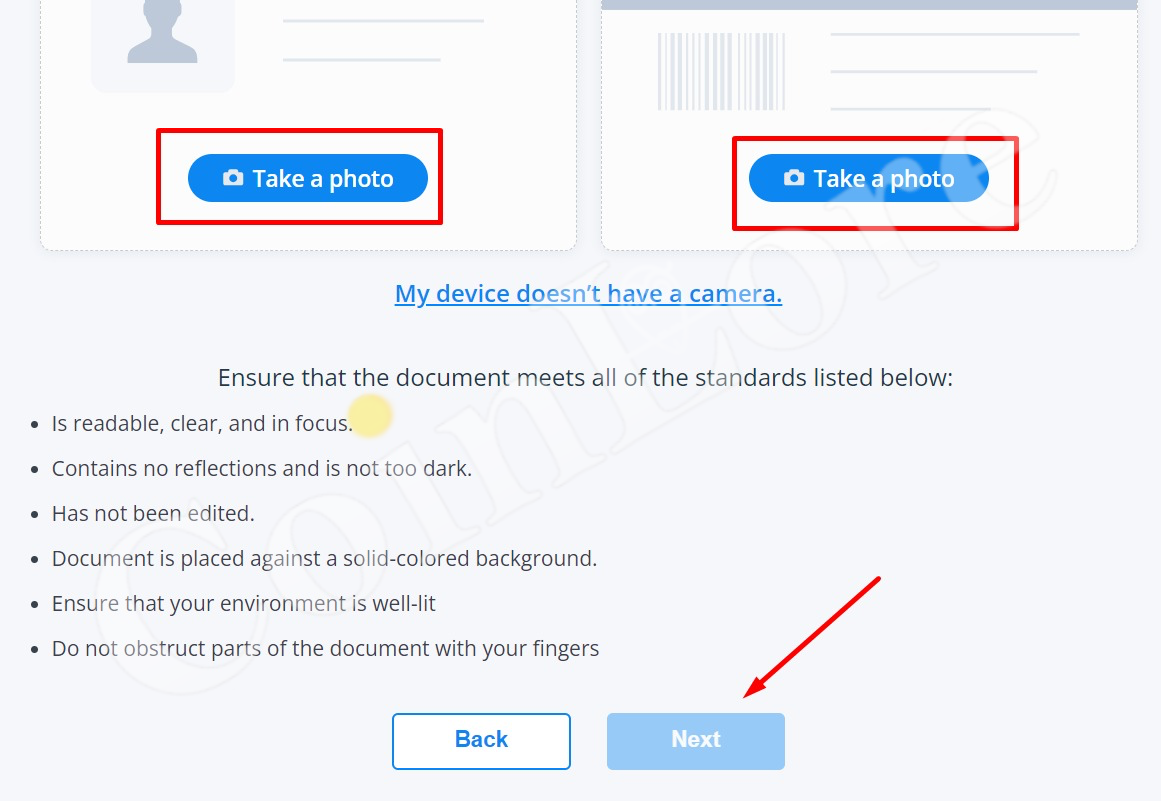
Task: Click the placeholder text lines beside the barcode
Action: pyautogui.click(x=955, y=72)
